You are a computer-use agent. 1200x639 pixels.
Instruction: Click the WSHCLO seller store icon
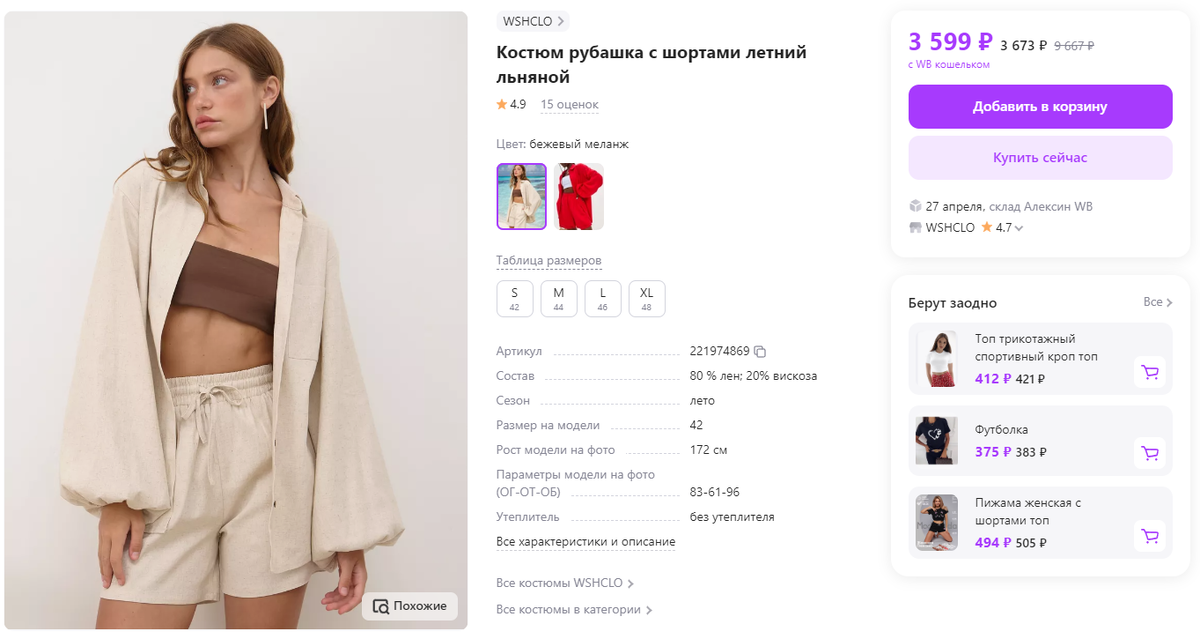pos(915,228)
